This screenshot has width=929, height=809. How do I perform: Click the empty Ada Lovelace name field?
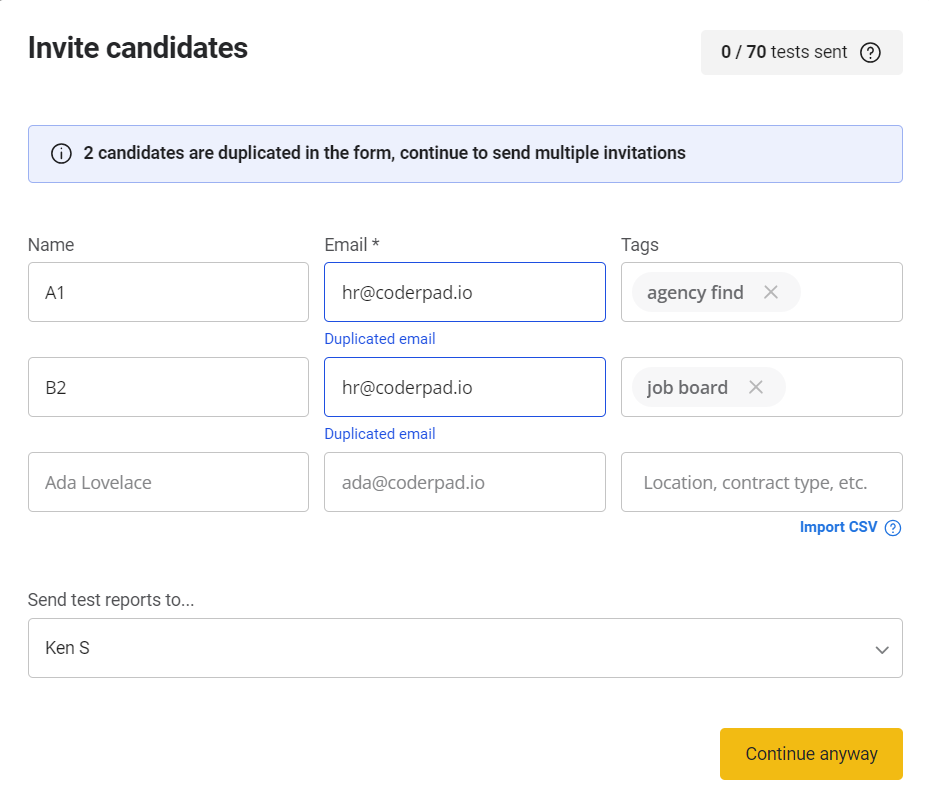pyautogui.click(x=168, y=482)
